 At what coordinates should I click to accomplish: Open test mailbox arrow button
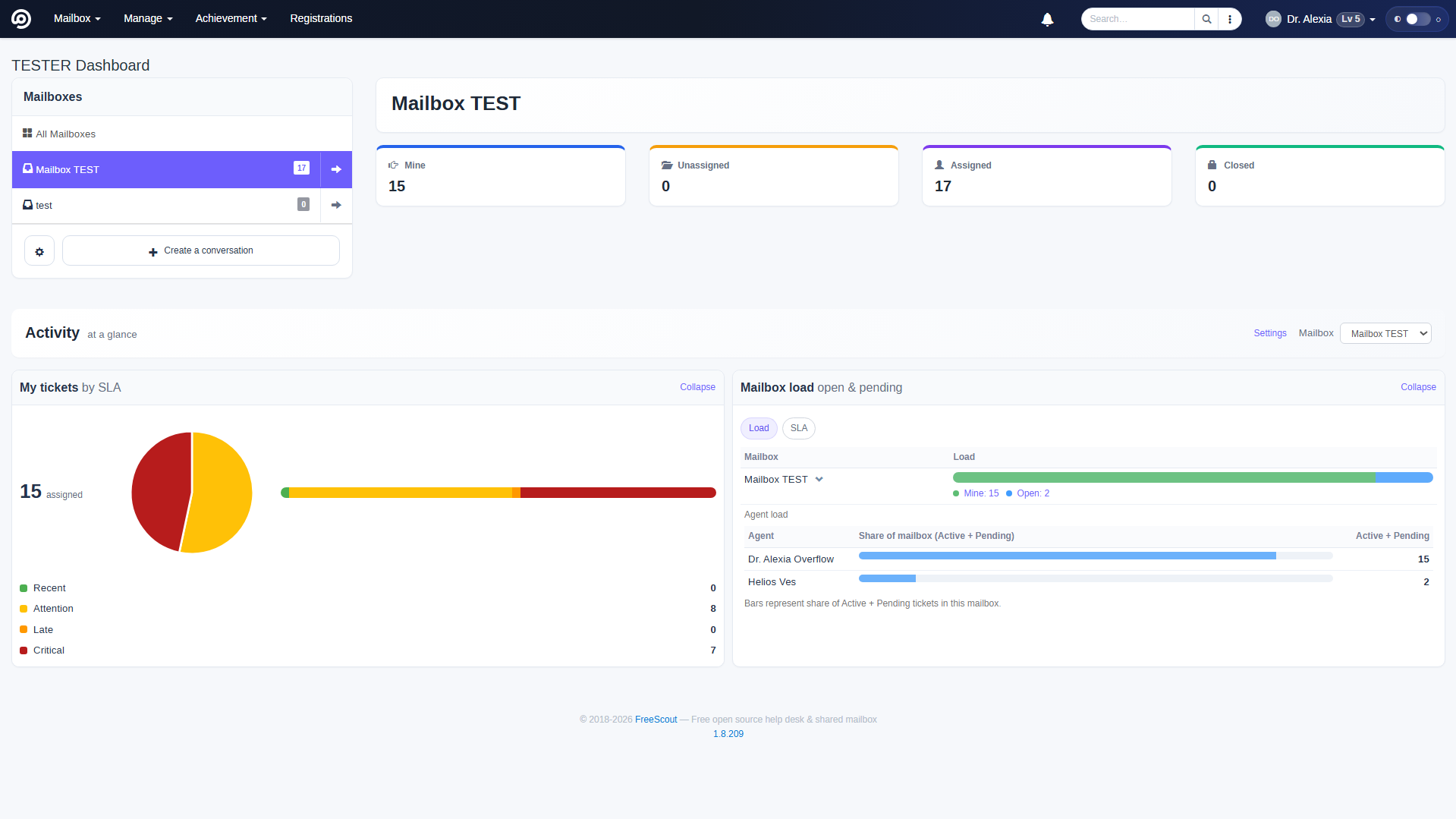pos(336,205)
